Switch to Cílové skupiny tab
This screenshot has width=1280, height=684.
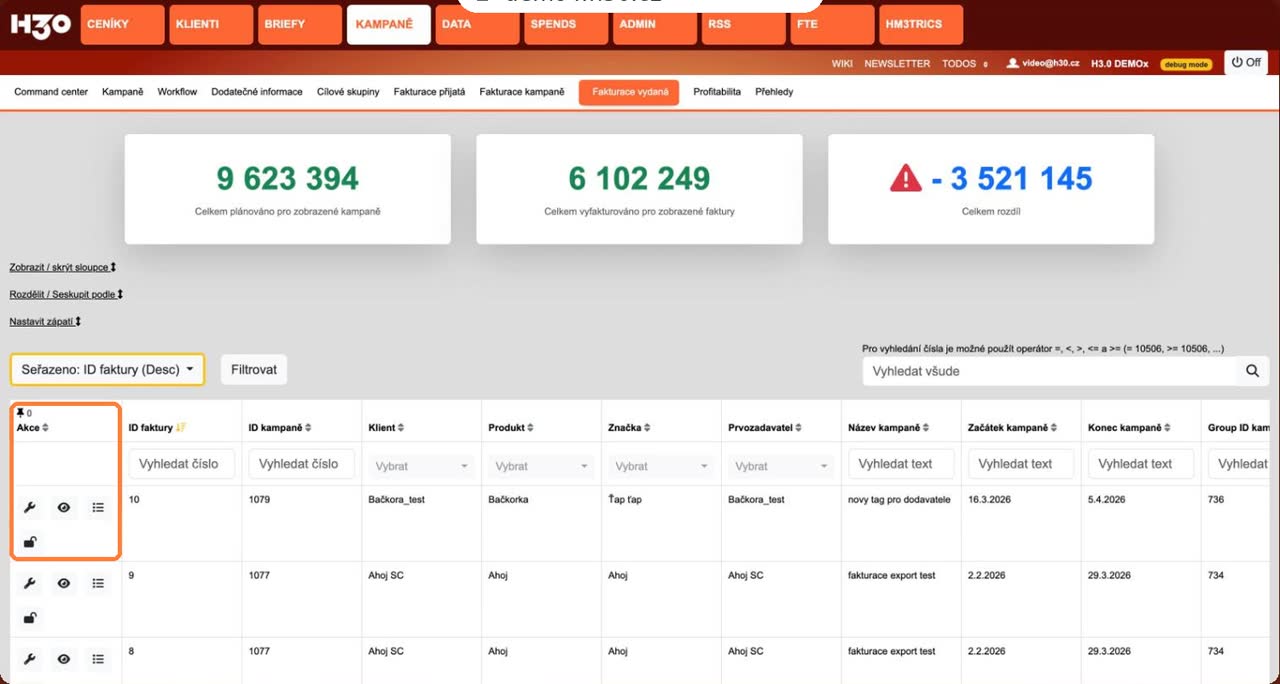(x=348, y=92)
